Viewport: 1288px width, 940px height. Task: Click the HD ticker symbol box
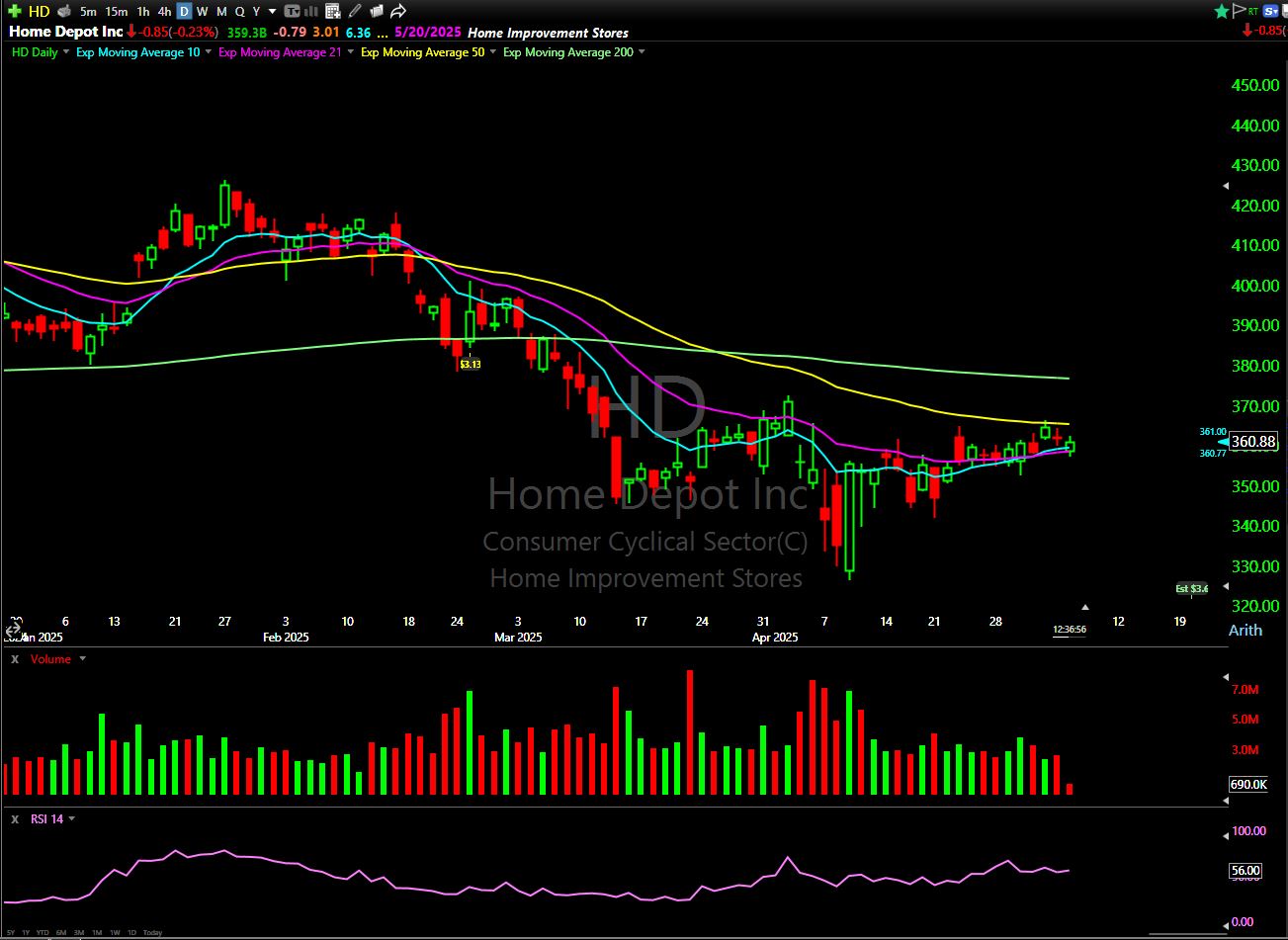click(39, 11)
